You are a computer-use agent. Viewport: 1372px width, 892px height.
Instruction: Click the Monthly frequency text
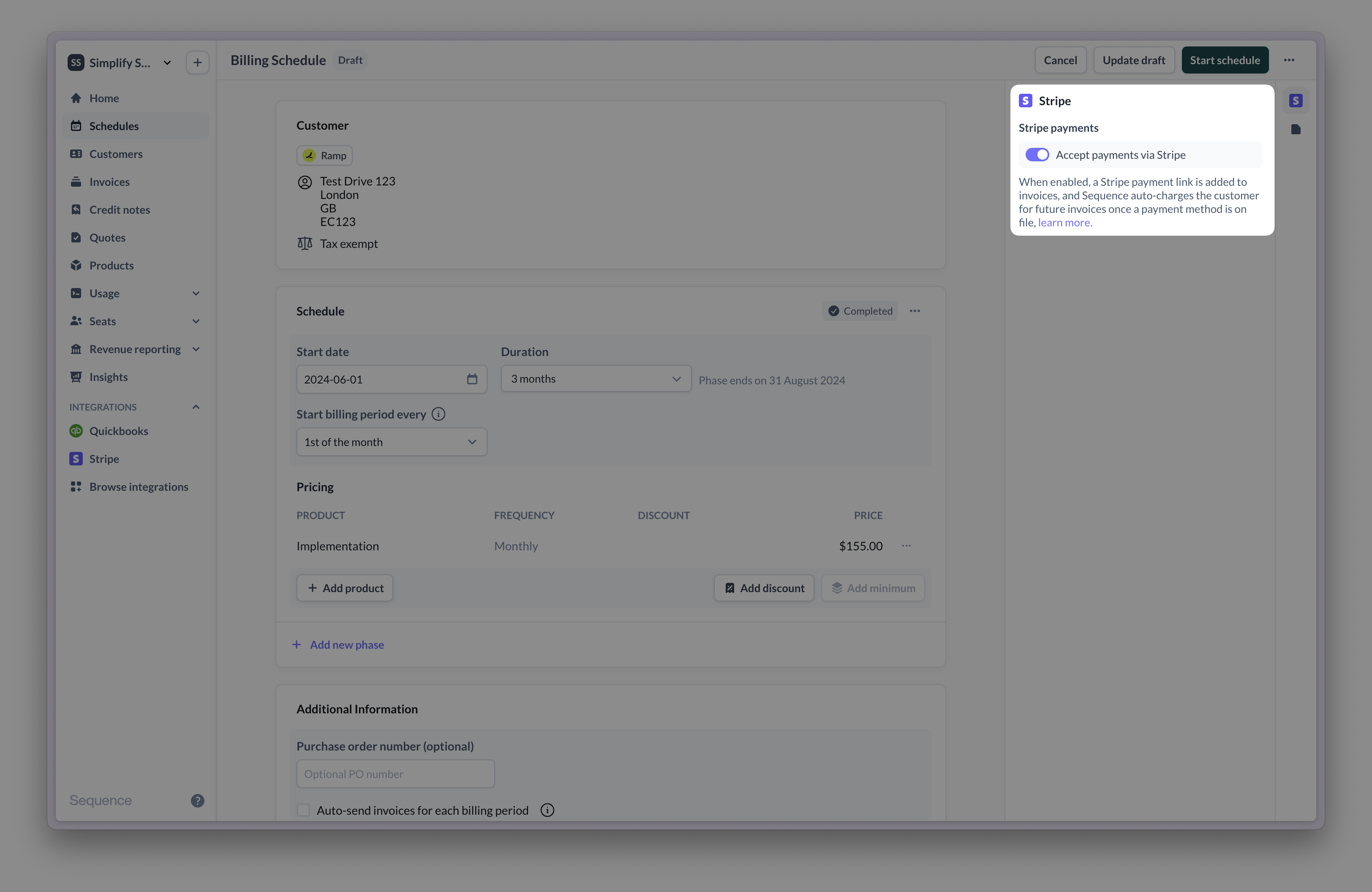pyautogui.click(x=516, y=546)
